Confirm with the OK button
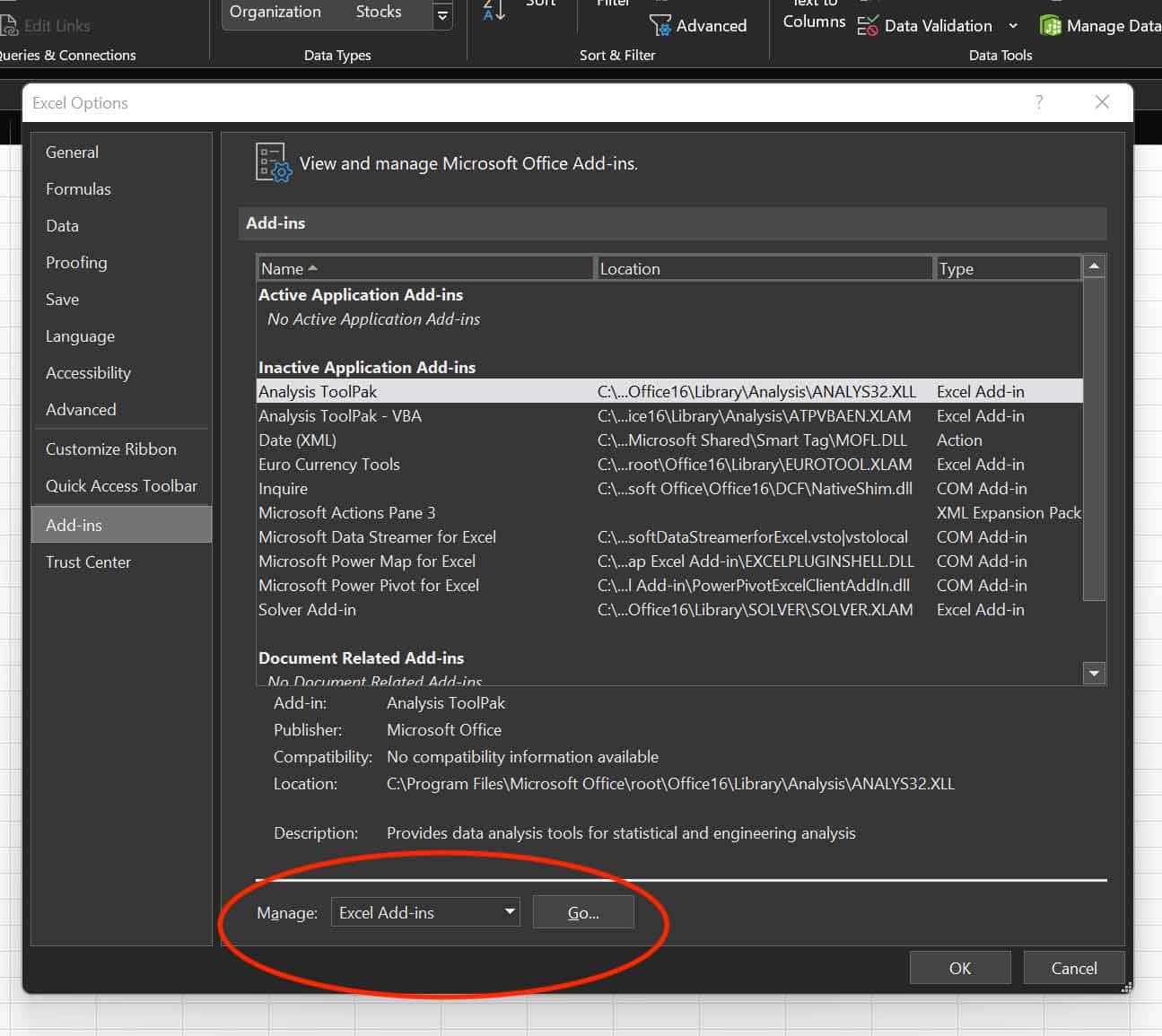Screen dimensions: 1162x1036 tap(959, 968)
